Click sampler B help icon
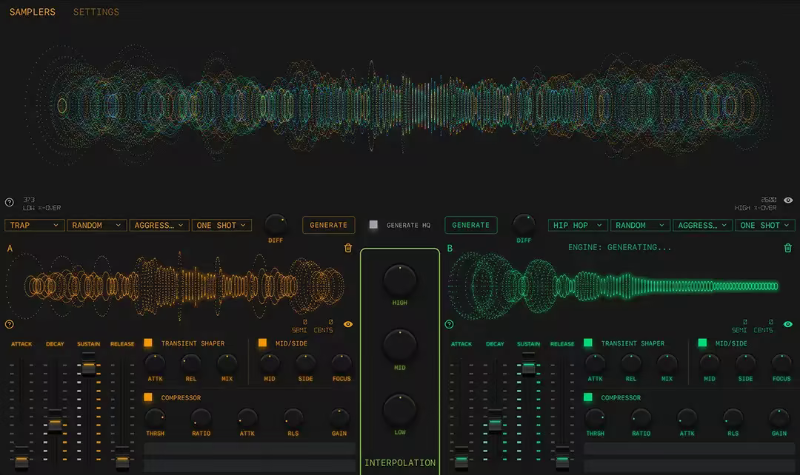Screen dimensions: 800x475 coord(449,324)
